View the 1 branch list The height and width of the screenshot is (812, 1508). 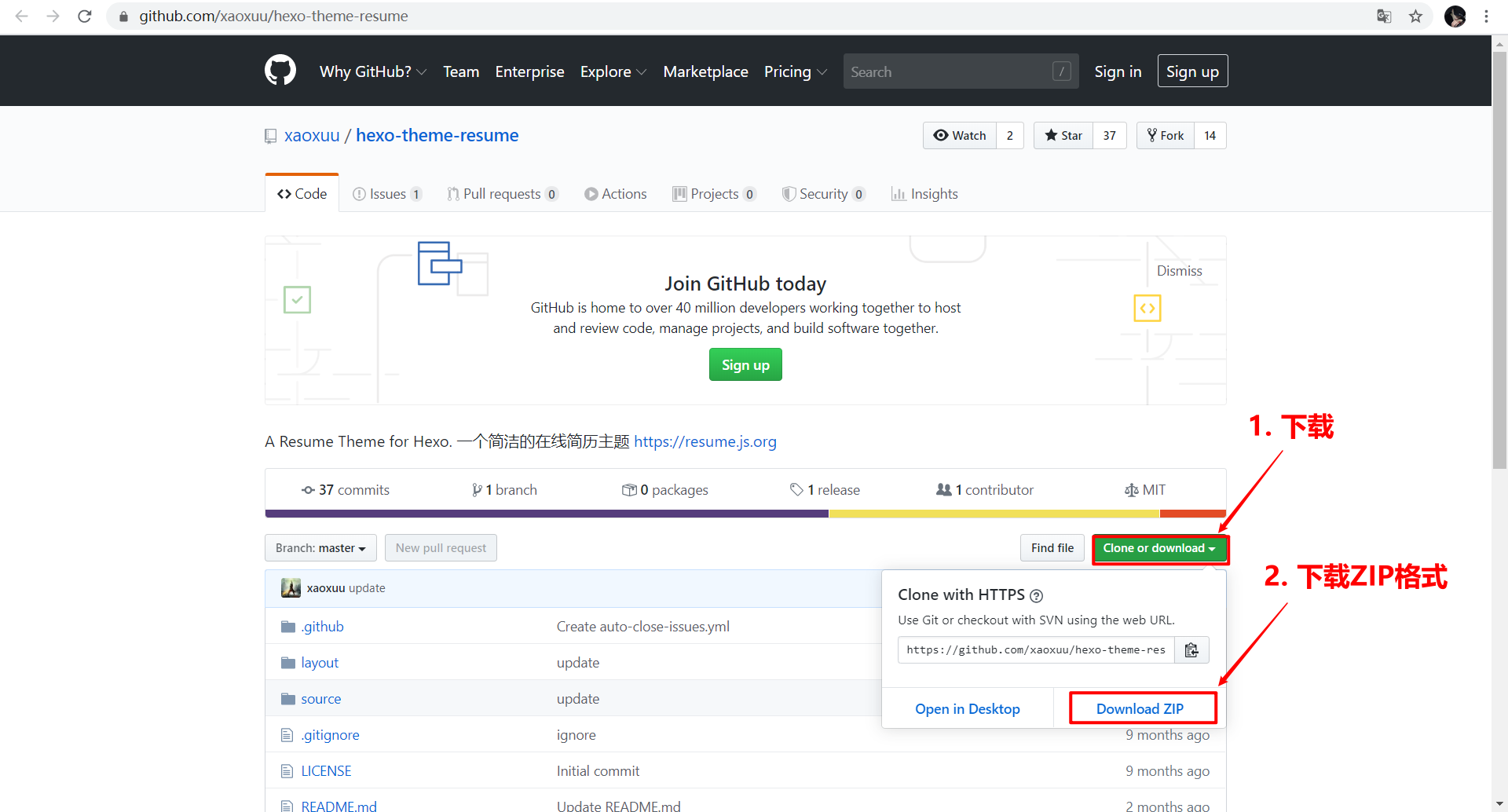click(x=504, y=490)
